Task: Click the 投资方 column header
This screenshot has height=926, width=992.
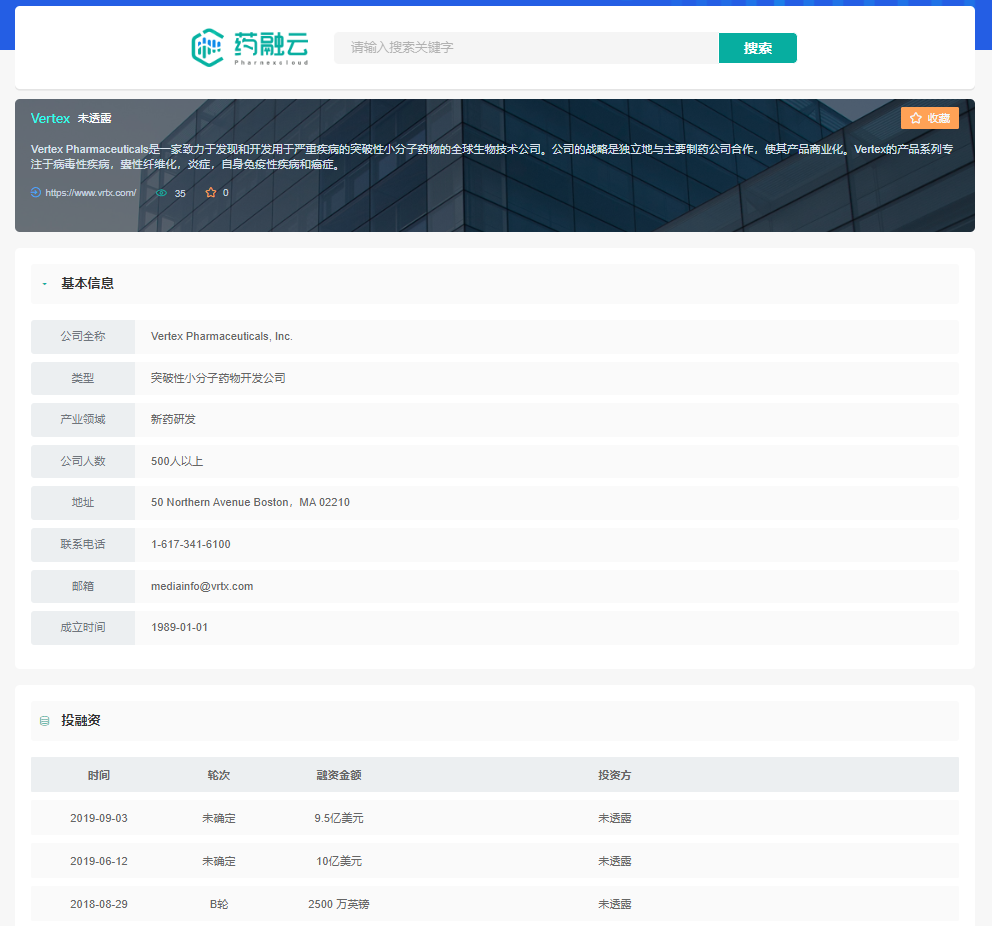Action: (x=614, y=775)
